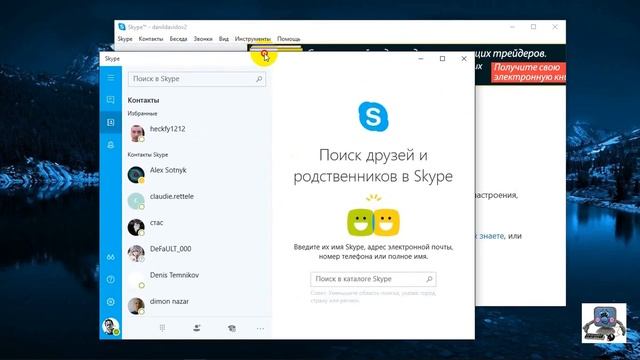Click the magnifier in the directory search field
This screenshot has width=640, height=360.
pyautogui.click(x=429, y=279)
